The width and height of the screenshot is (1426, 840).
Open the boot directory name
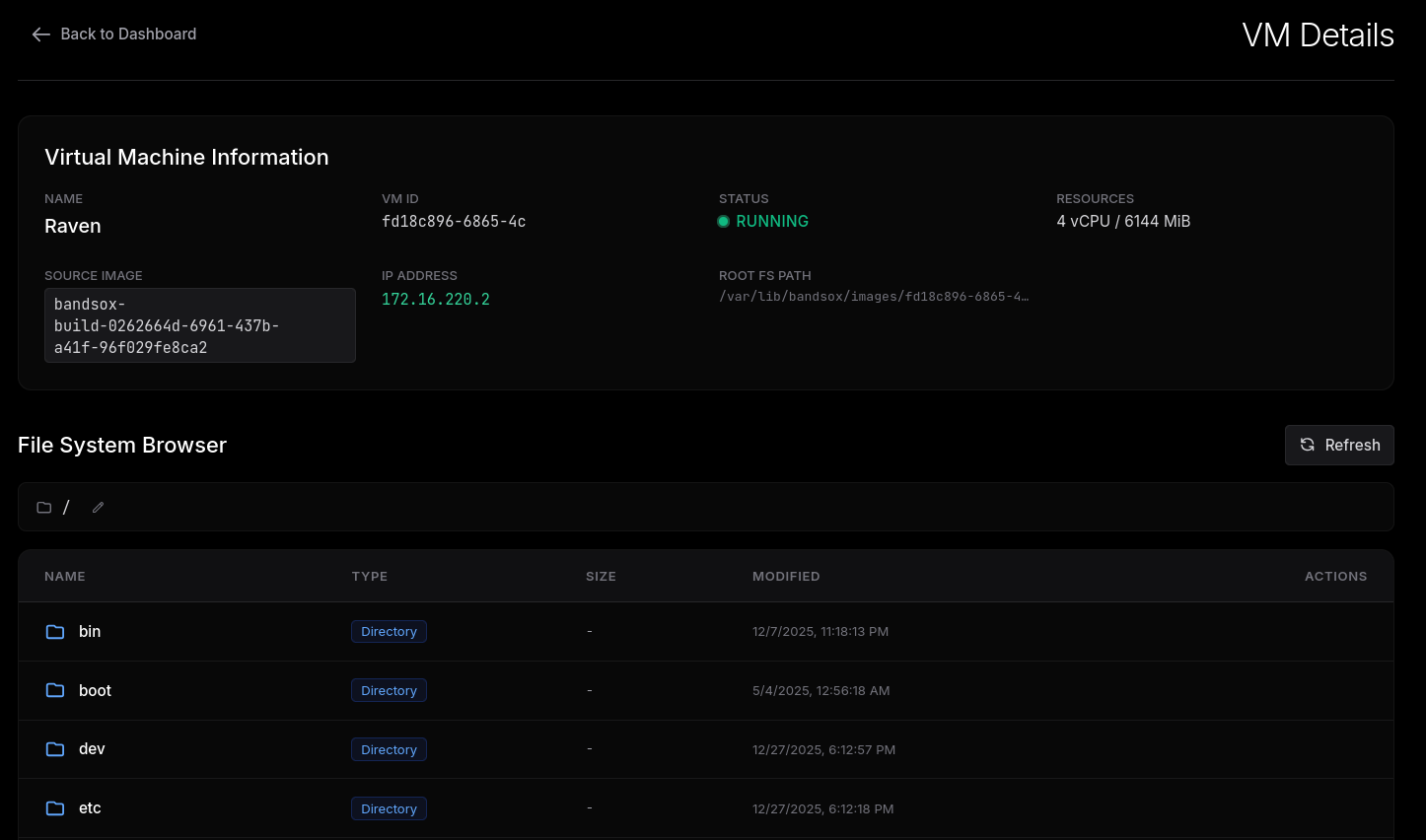(x=95, y=691)
